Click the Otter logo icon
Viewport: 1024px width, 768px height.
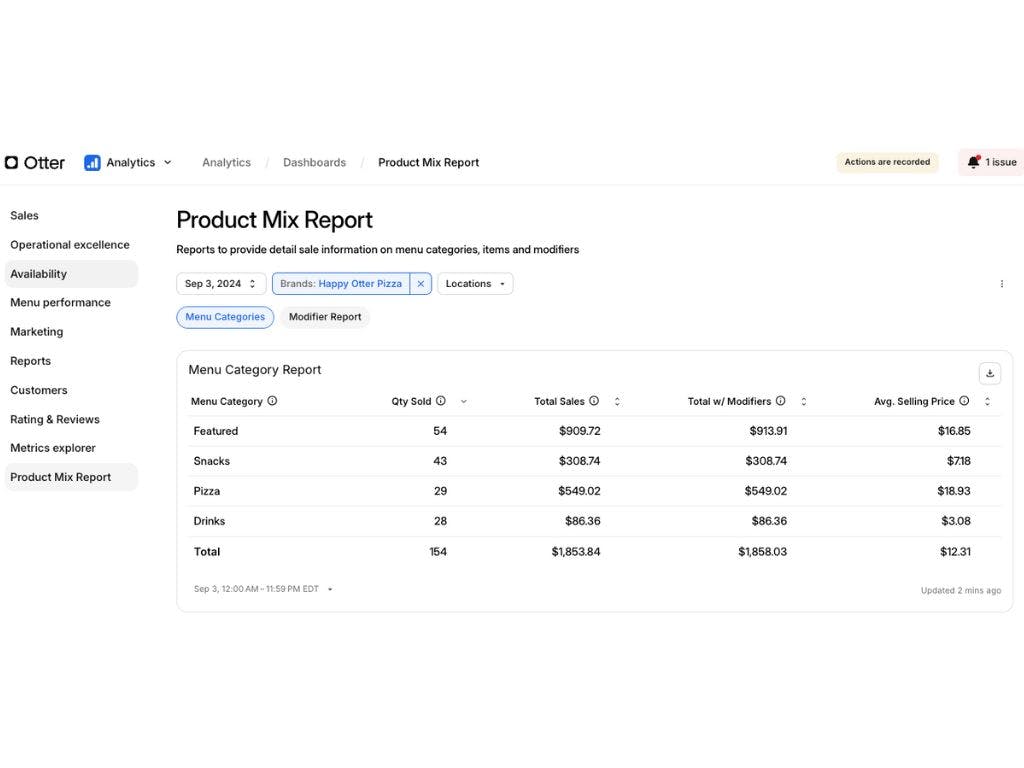coord(11,162)
